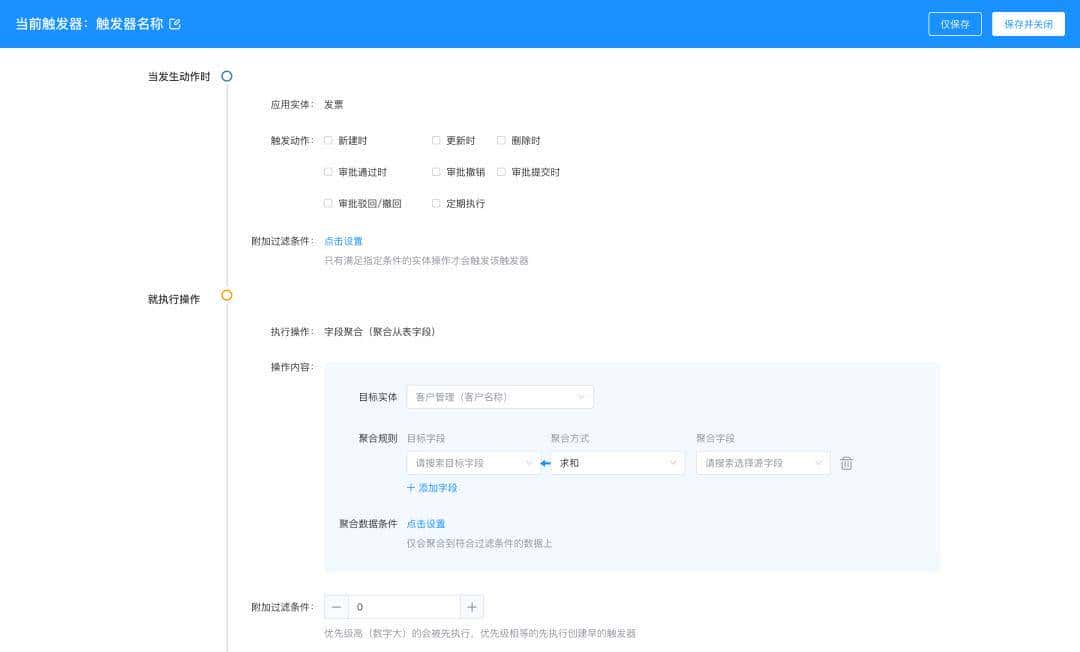Open 点击设置 under 附加过滤条件
The image size is (1080, 652).
click(x=343, y=241)
